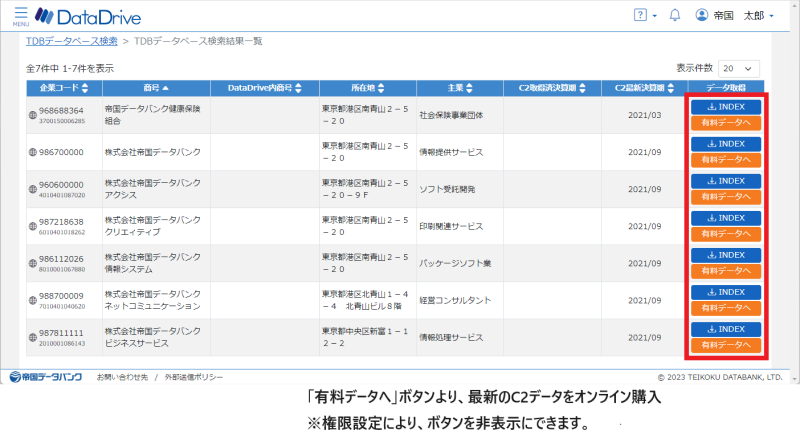800x439 pixels.
Task: Sort by DataDrive内商号 column
Action: click(265, 88)
